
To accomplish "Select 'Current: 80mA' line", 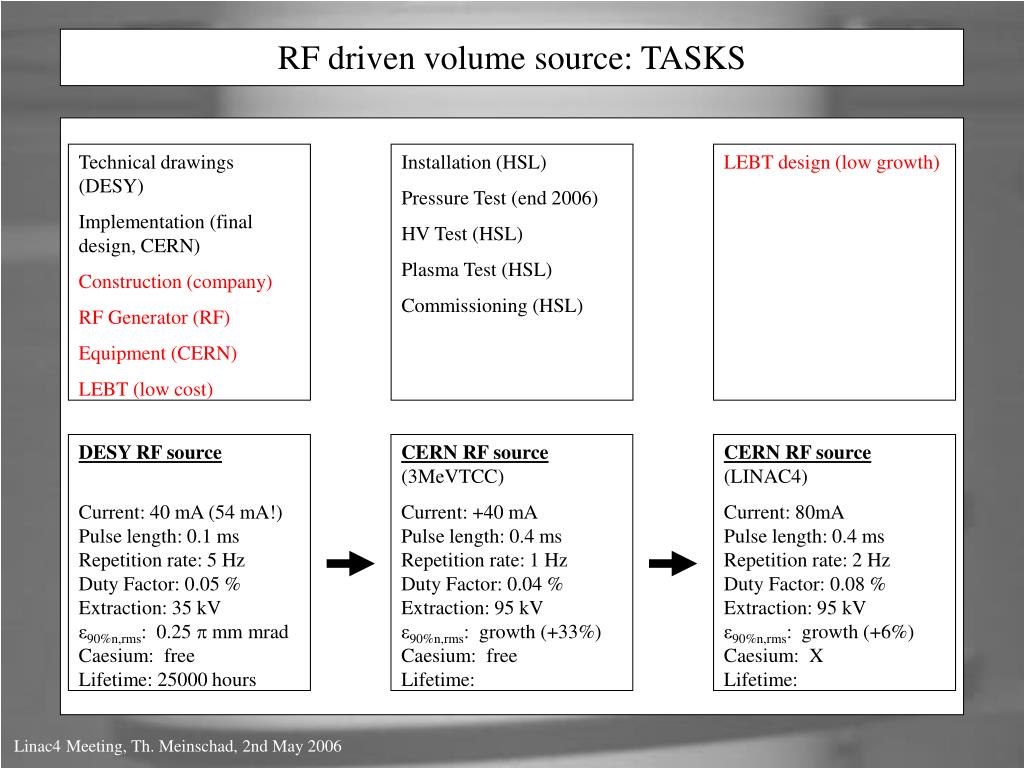I will point(784,512).
